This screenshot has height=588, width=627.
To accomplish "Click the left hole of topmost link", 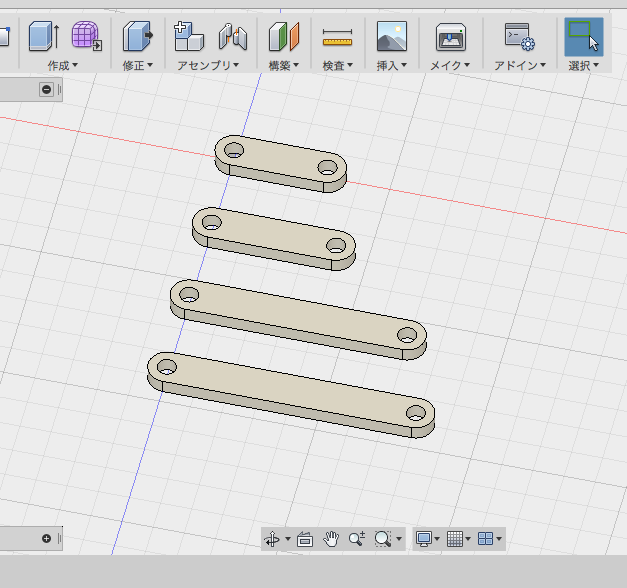I will (234, 151).
